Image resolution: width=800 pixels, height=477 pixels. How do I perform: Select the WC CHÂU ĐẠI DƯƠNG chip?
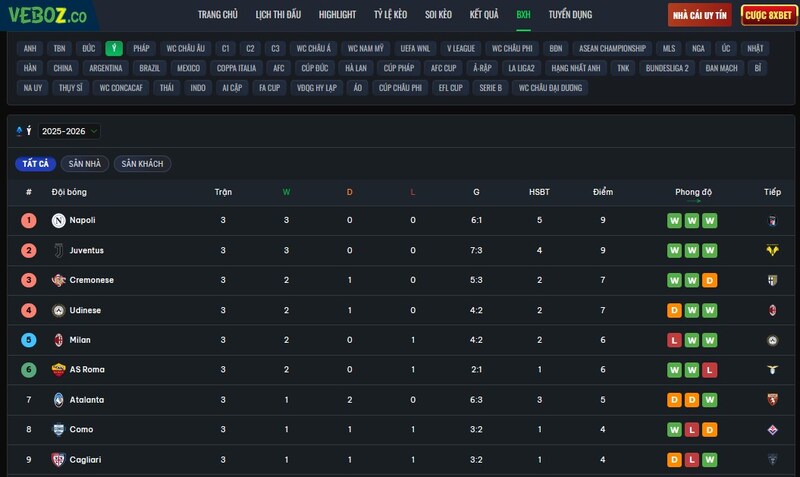[x=551, y=88]
